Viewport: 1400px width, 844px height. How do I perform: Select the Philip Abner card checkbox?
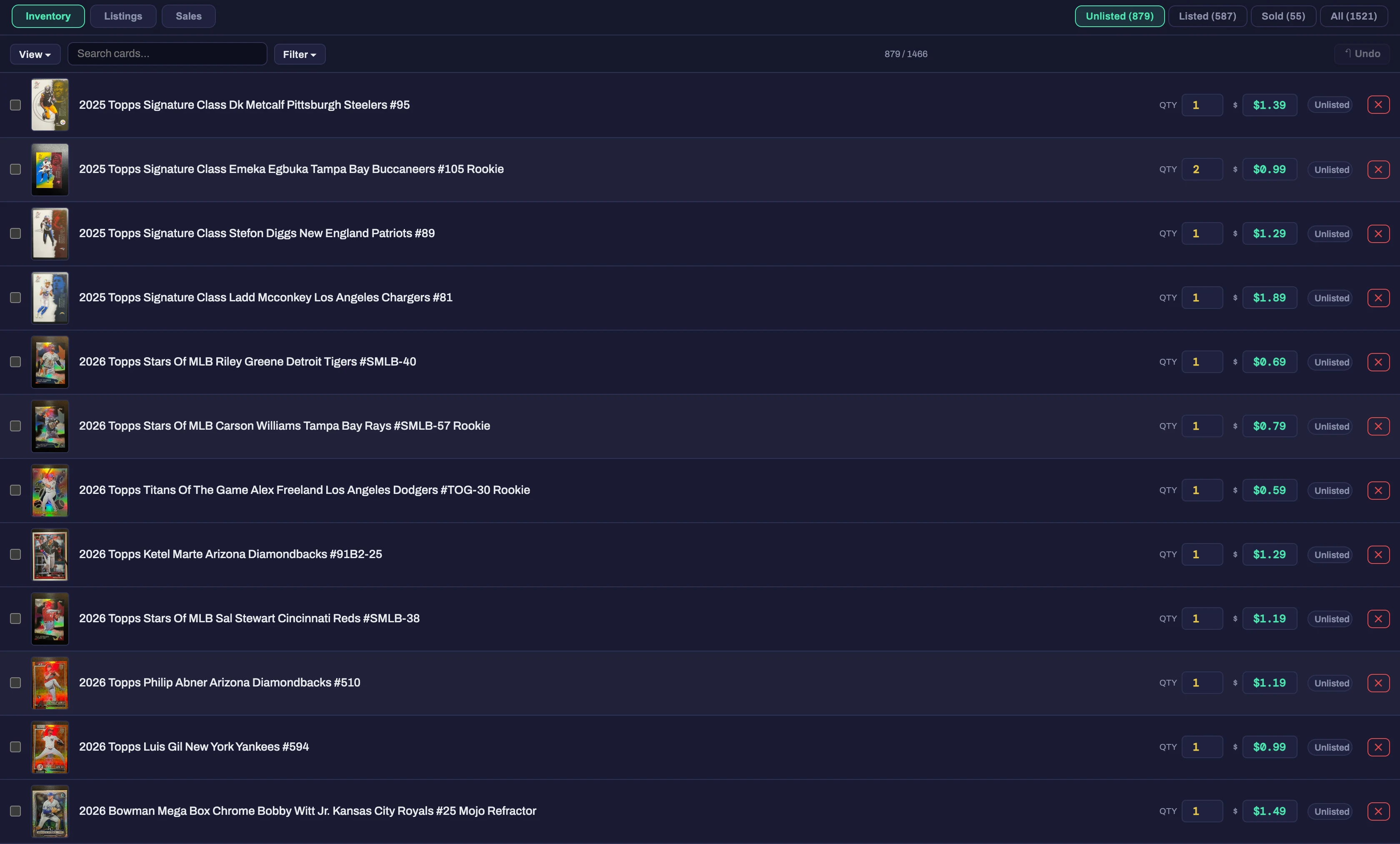pos(15,683)
